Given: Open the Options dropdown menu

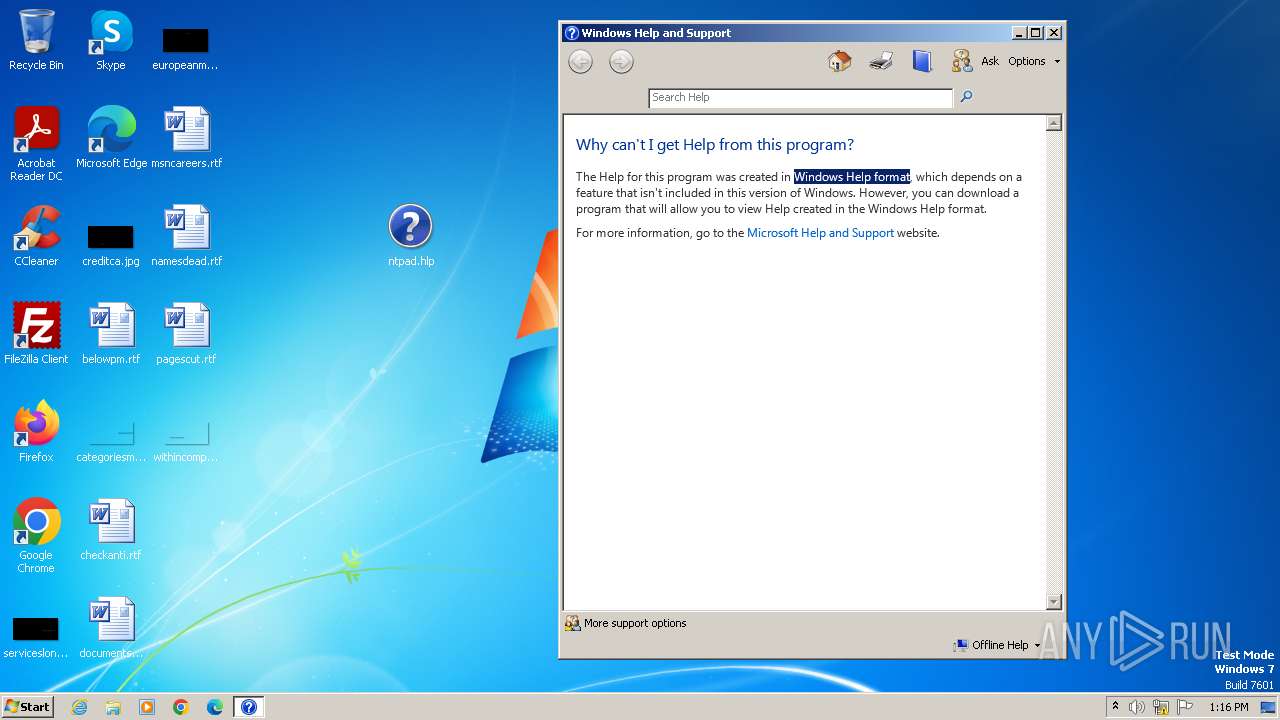Looking at the screenshot, I should [1034, 62].
